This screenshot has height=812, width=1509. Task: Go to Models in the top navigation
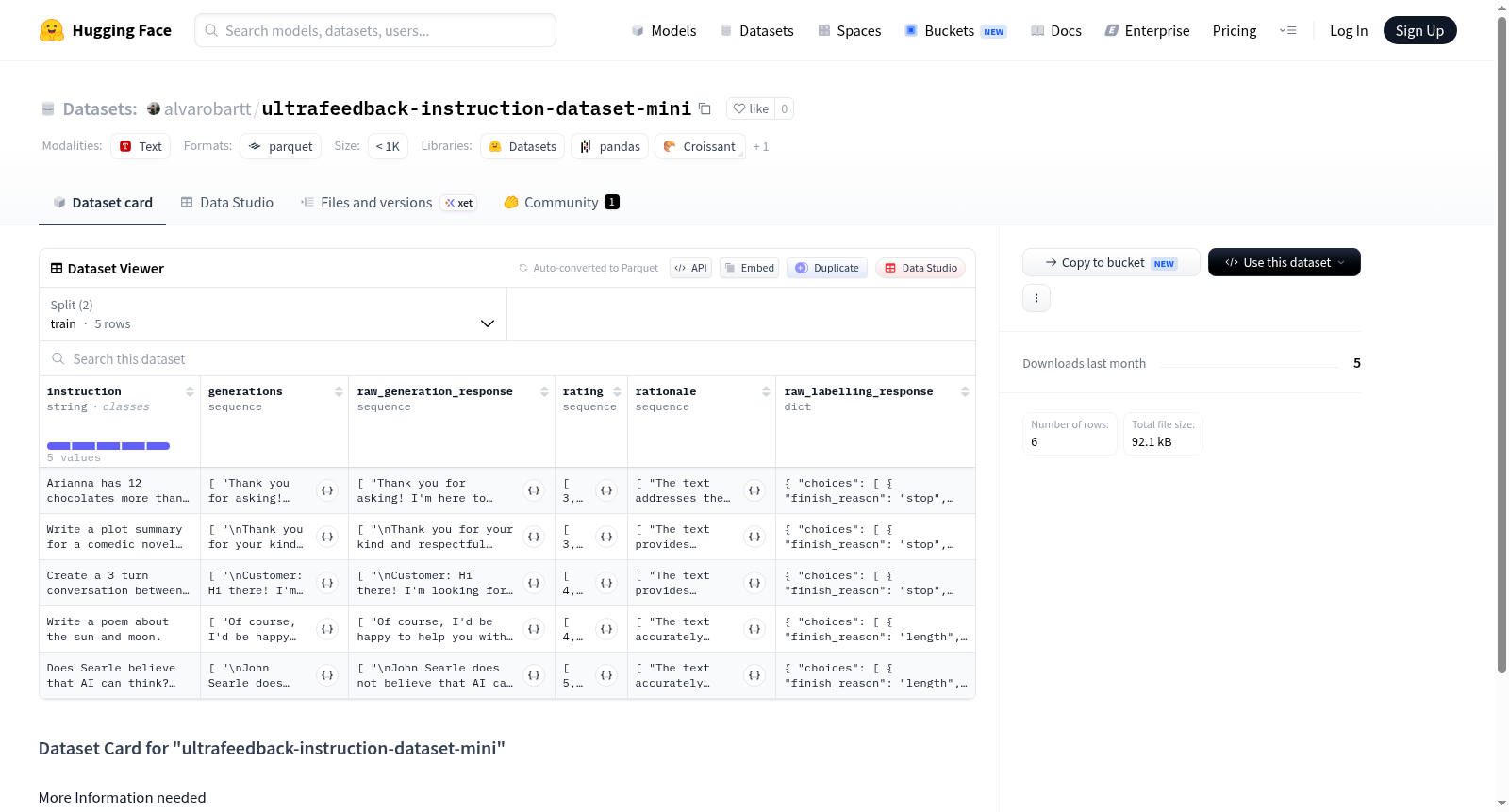pyautogui.click(x=664, y=30)
